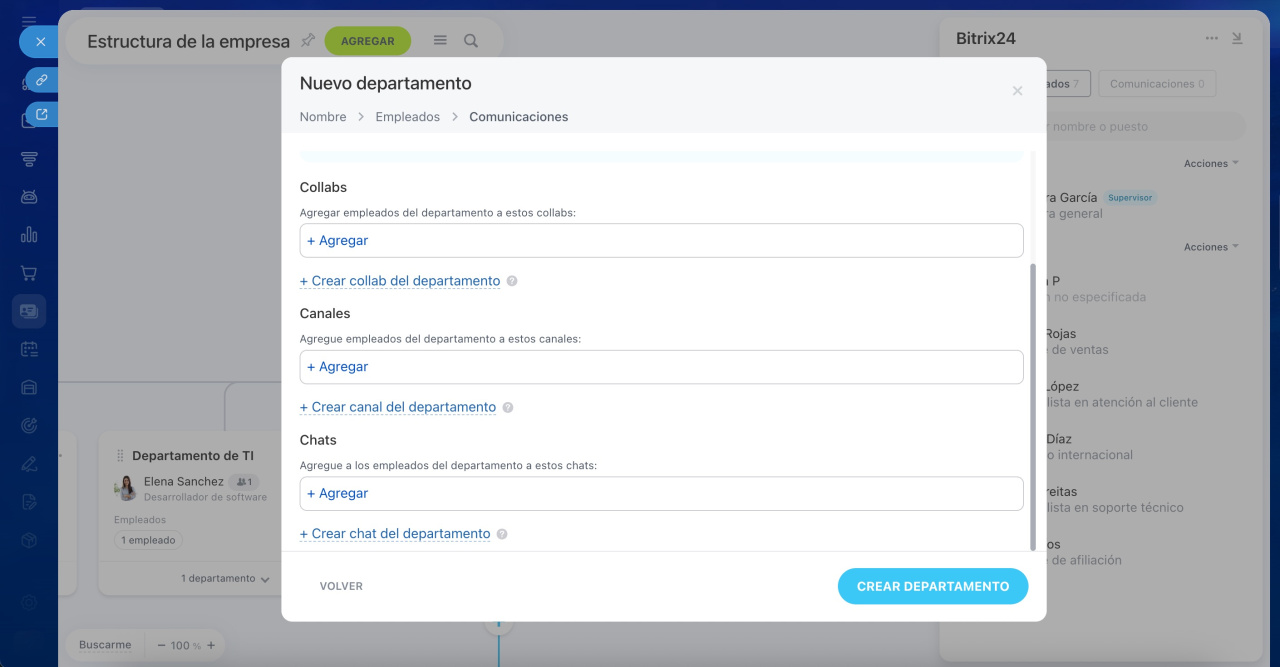Screen dimensions: 1280x667
Task: Expand the '1 departamento' chevron under Departamento de TI
Action: 264,579
